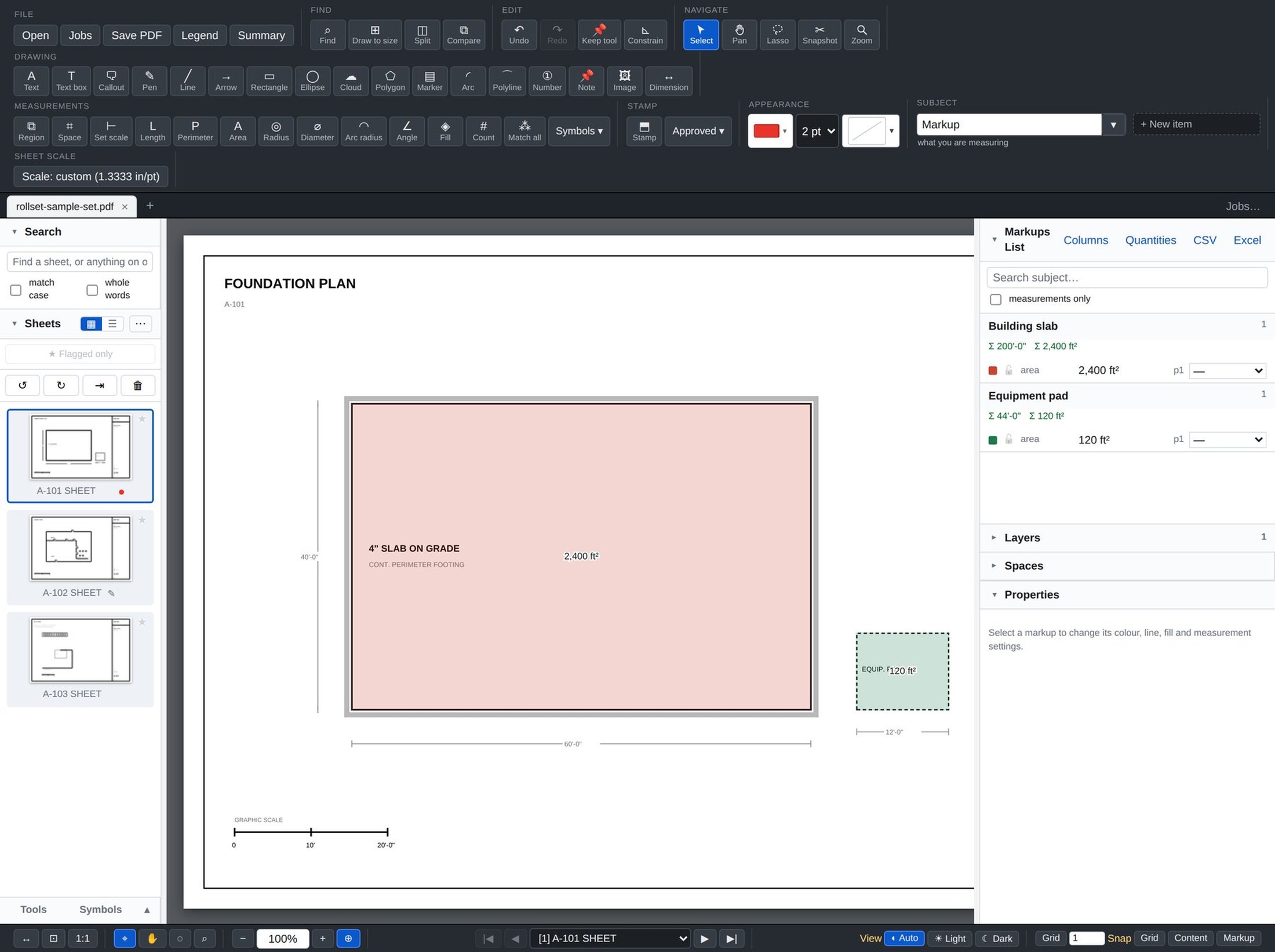Open the red line color swatch
This screenshot has width=1275, height=952.
coord(770,131)
